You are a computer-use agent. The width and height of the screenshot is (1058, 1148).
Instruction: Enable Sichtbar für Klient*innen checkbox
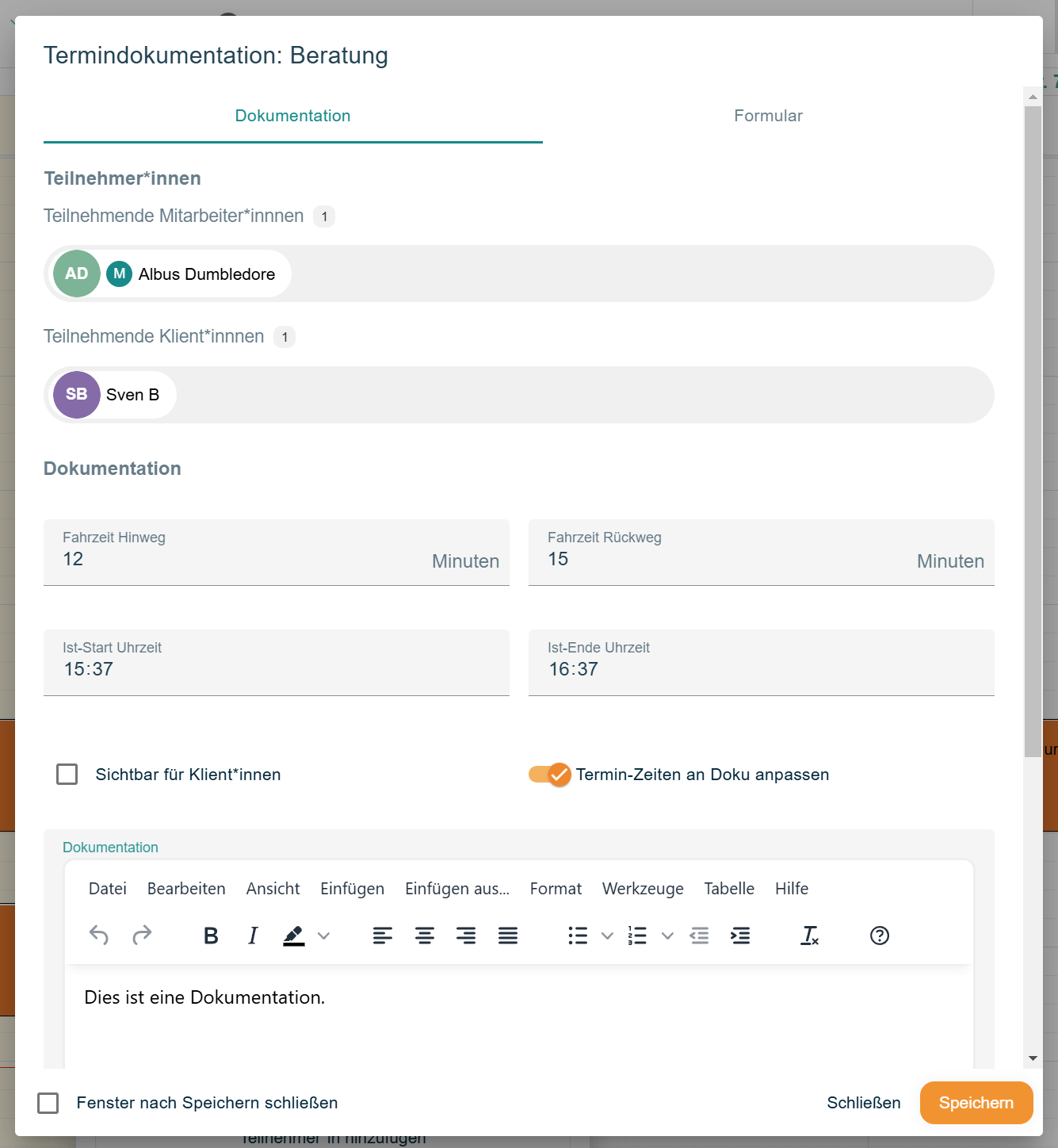pos(67,774)
